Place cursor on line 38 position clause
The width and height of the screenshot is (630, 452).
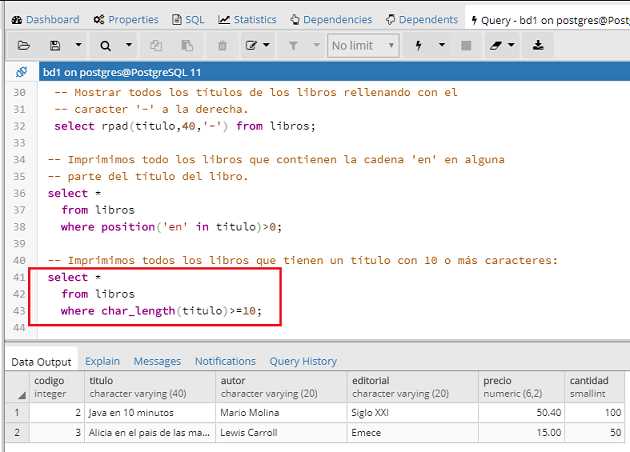(x=171, y=227)
